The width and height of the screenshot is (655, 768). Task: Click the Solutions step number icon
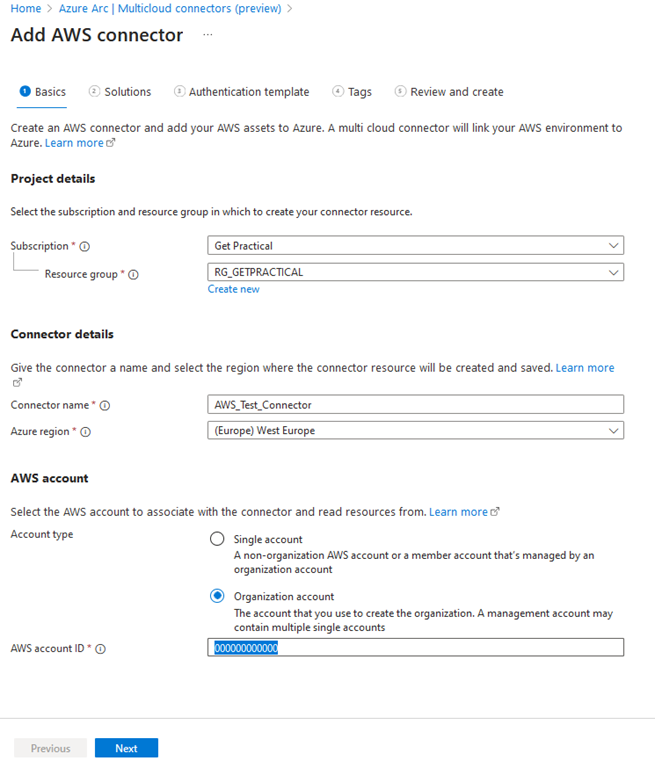coord(94,92)
